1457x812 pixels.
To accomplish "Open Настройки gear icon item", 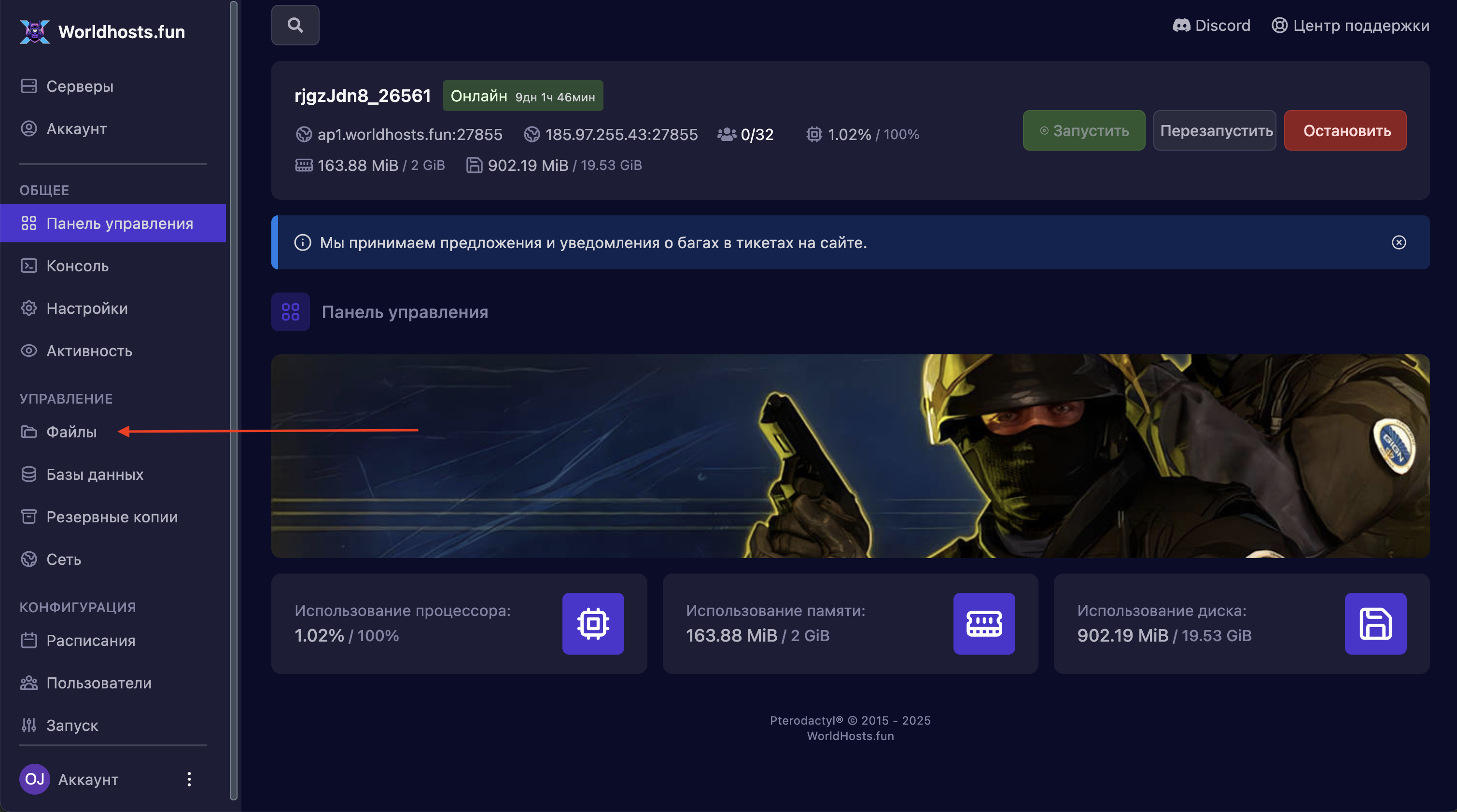I will [28, 308].
